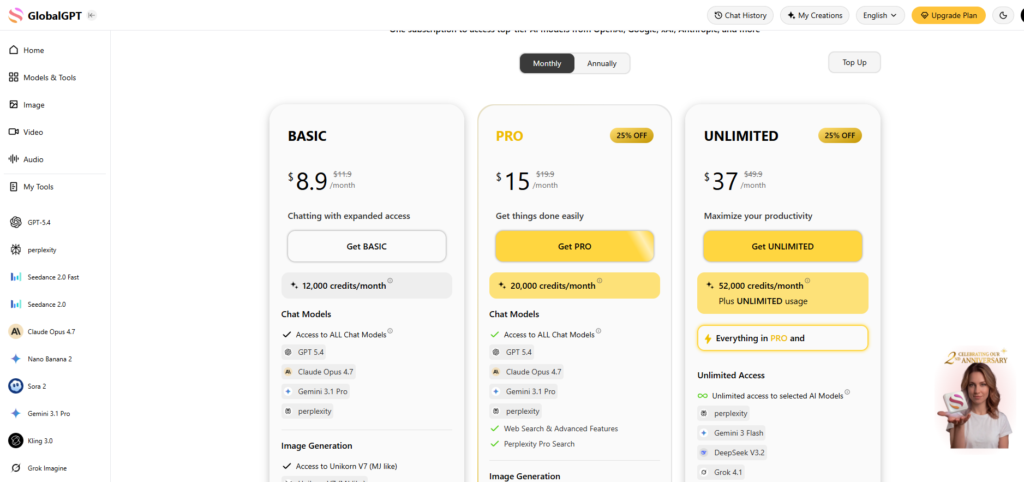1024x482 pixels.
Task: Expand the English language dropdown
Action: (880, 15)
